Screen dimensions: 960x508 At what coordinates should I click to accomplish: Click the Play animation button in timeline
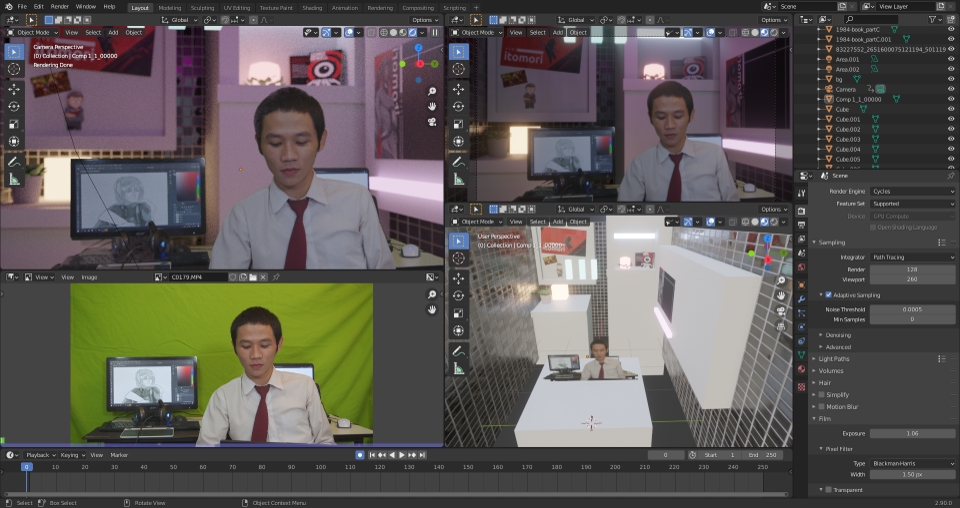click(x=402, y=455)
